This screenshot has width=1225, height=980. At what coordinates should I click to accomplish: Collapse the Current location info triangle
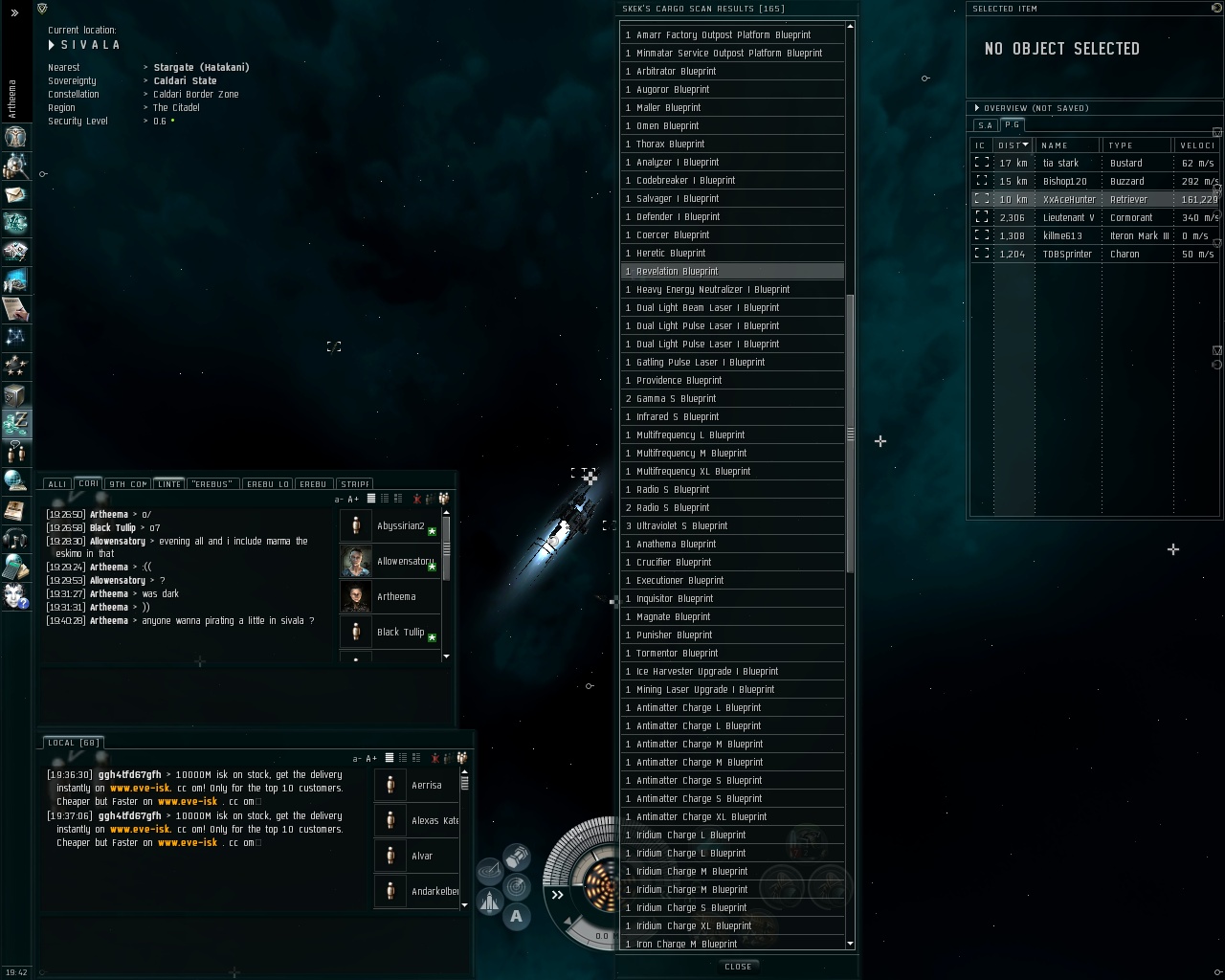[x=52, y=45]
